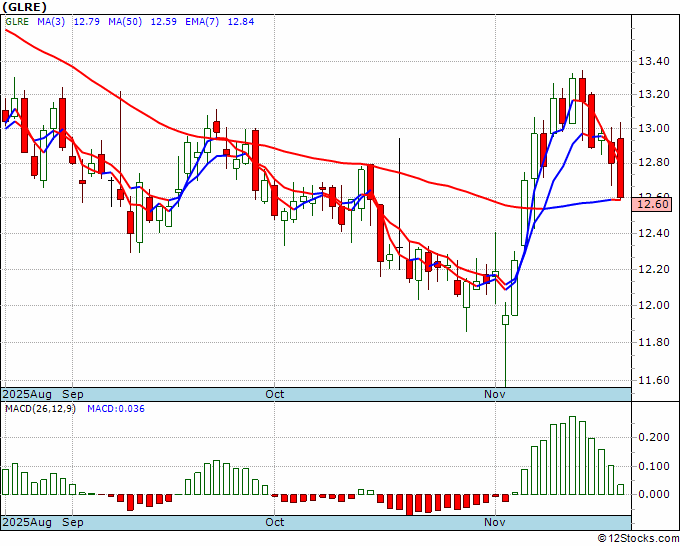
Task: Click the EMA(7) legend label
Action: [x=202, y=22]
